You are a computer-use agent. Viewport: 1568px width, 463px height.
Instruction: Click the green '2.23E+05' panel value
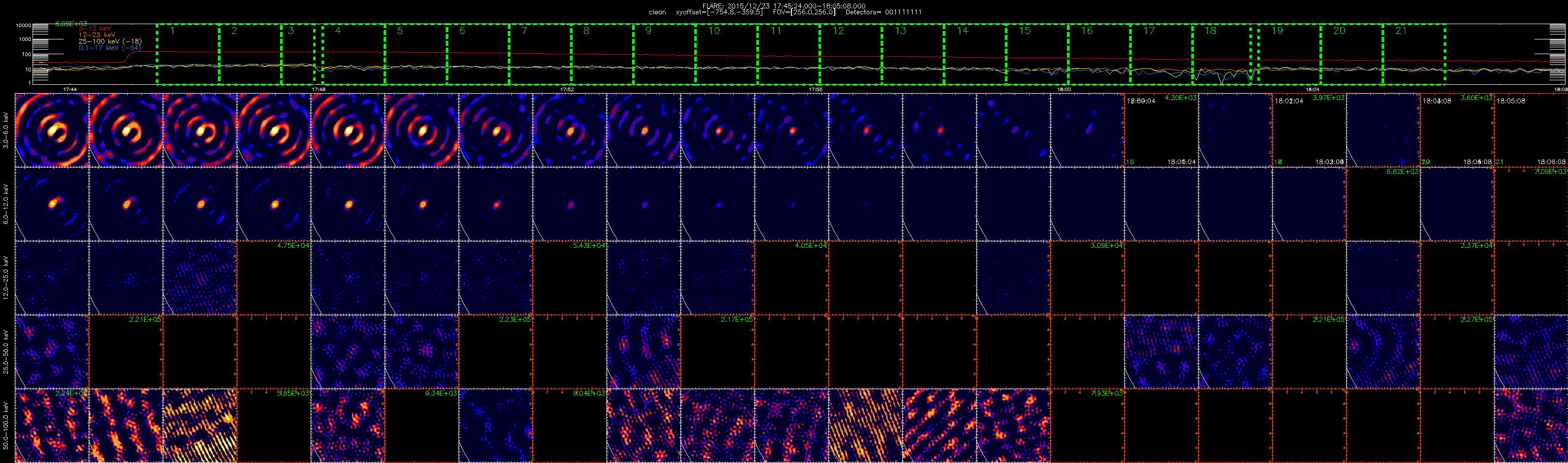515,319
